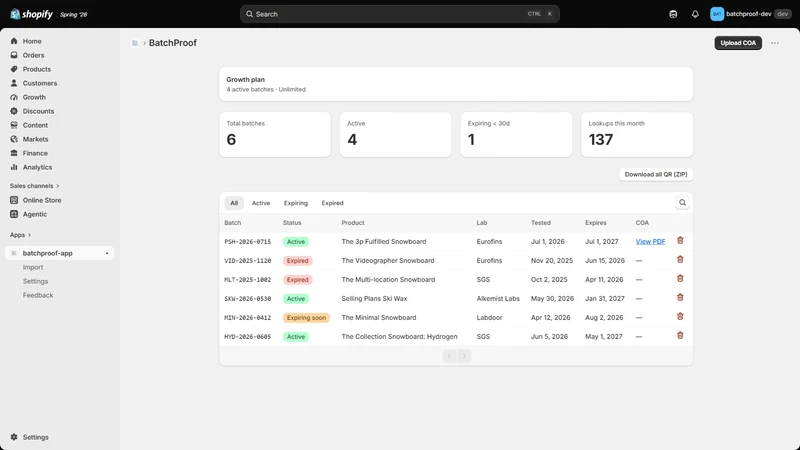Delete batch PSH-2026-0715 with trash icon
Image resolution: width=800 pixels, height=450 pixels.
click(680, 241)
